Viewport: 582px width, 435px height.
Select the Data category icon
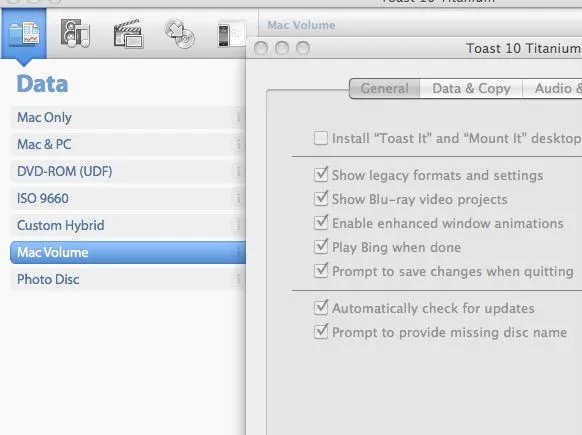(x=24, y=34)
